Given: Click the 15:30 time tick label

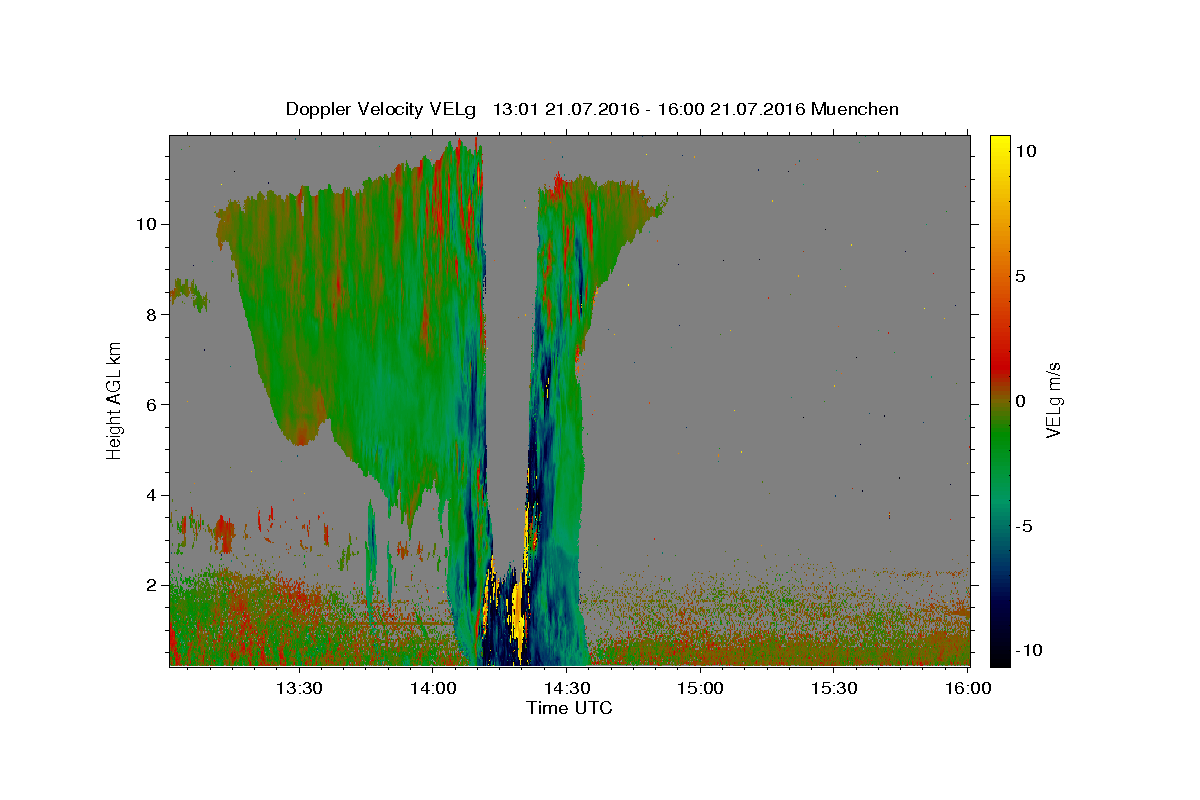Looking at the screenshot, I should click(834, 688).
